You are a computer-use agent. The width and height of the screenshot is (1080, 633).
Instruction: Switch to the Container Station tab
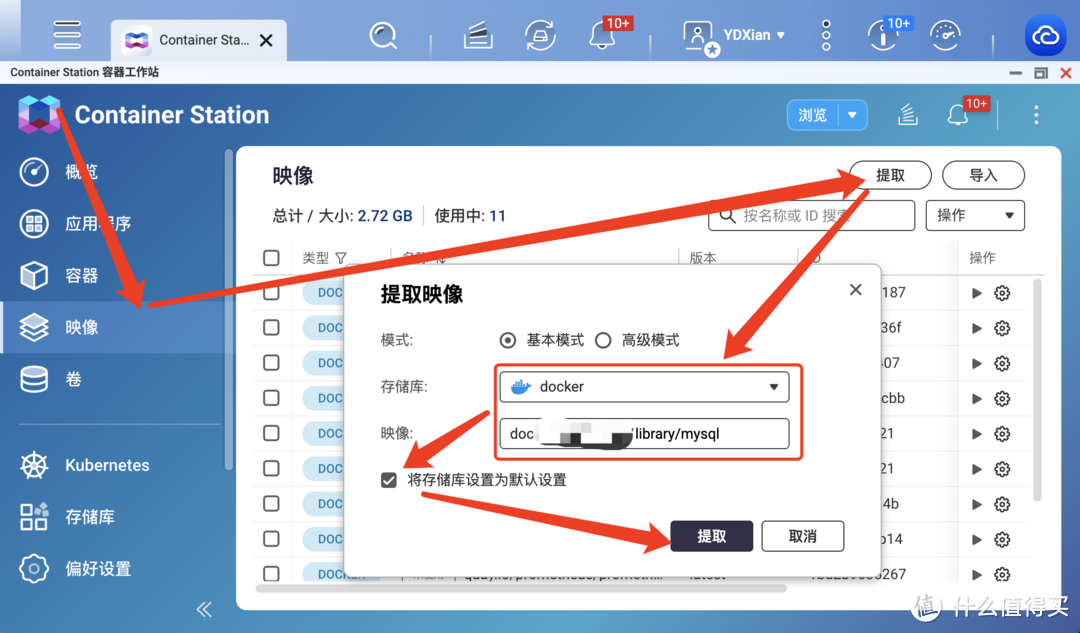tap(198, 39)
